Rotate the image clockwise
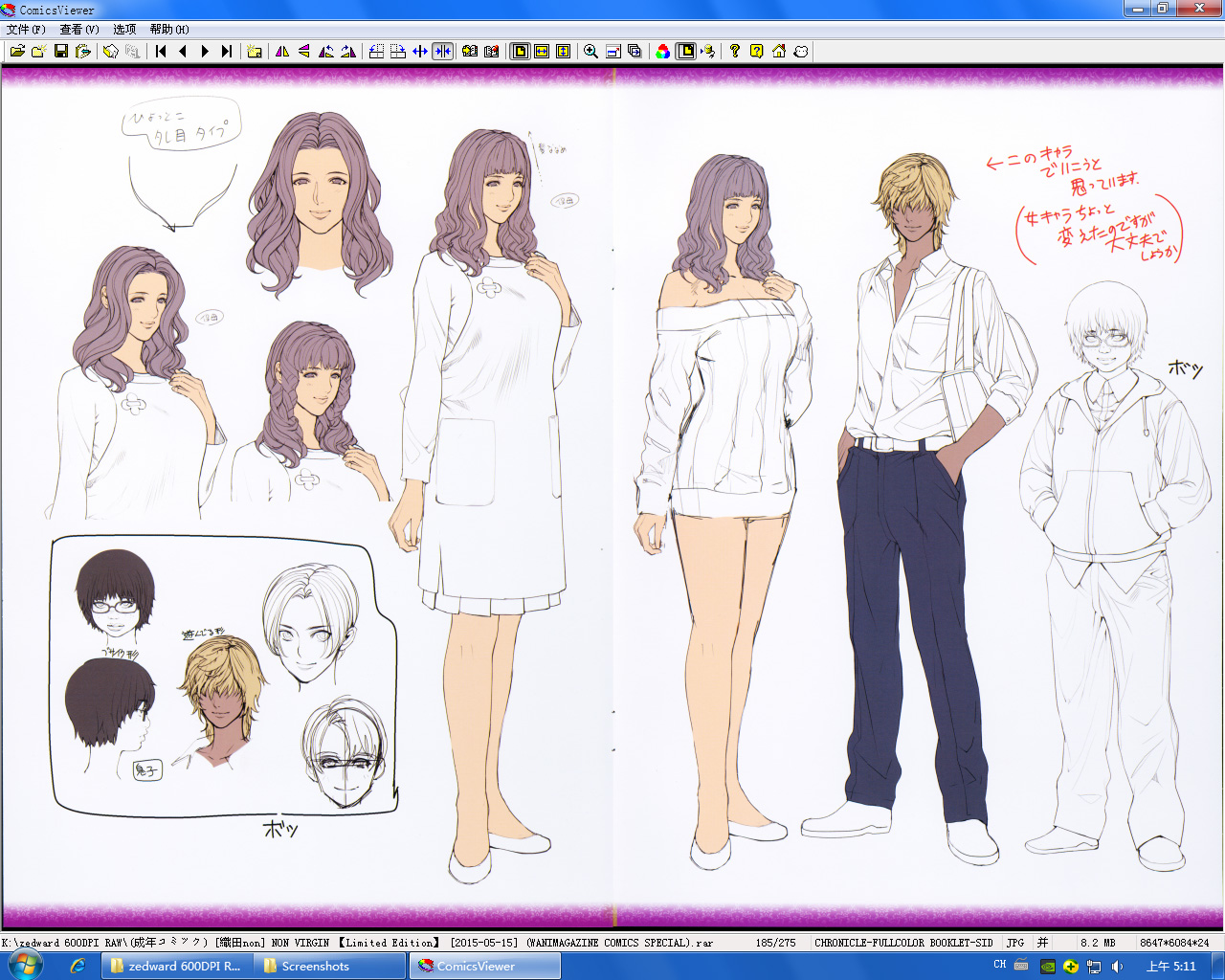Viewport: 1225px width, 980px height. [348, 52]
